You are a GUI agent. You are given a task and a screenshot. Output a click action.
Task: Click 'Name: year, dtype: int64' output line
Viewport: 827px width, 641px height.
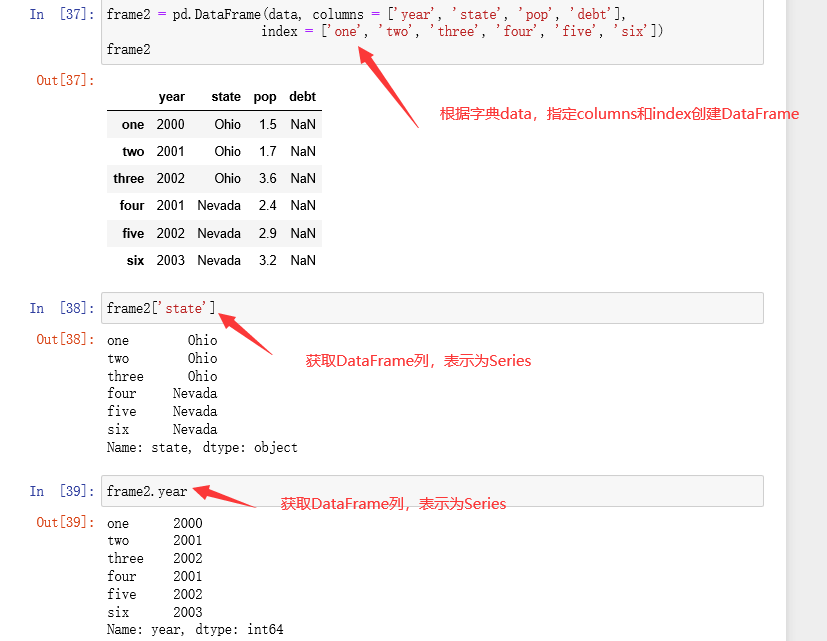pyautogui.click(x=195, y=629)
